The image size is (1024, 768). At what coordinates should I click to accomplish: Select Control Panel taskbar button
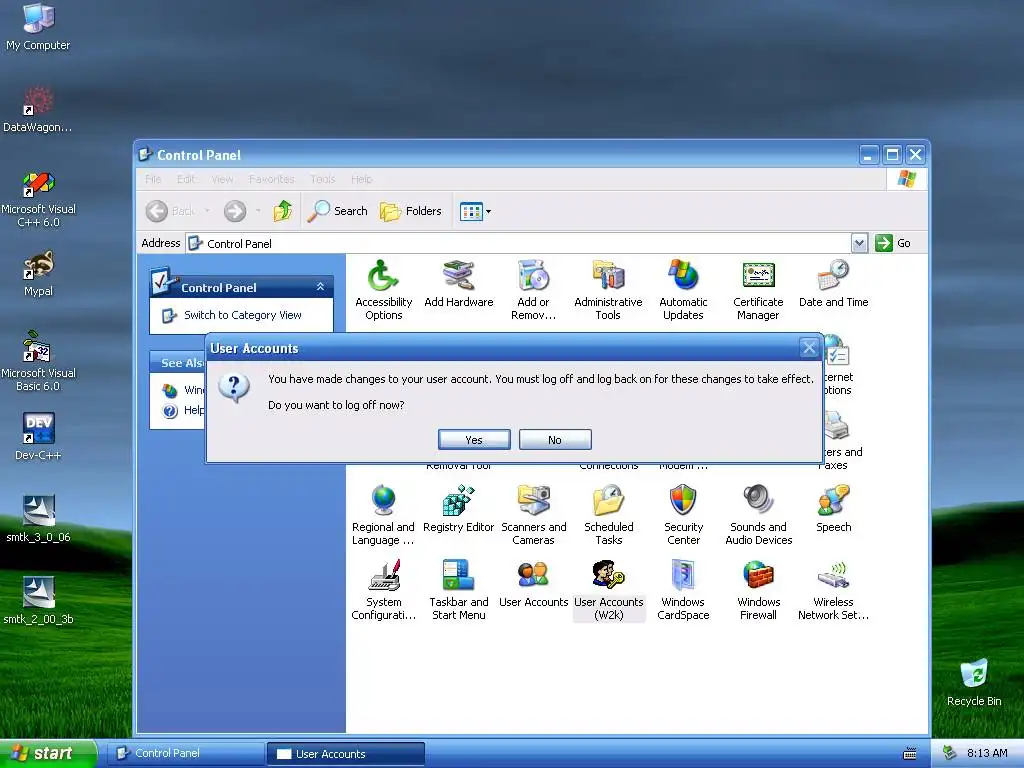[x=185, y=753]
